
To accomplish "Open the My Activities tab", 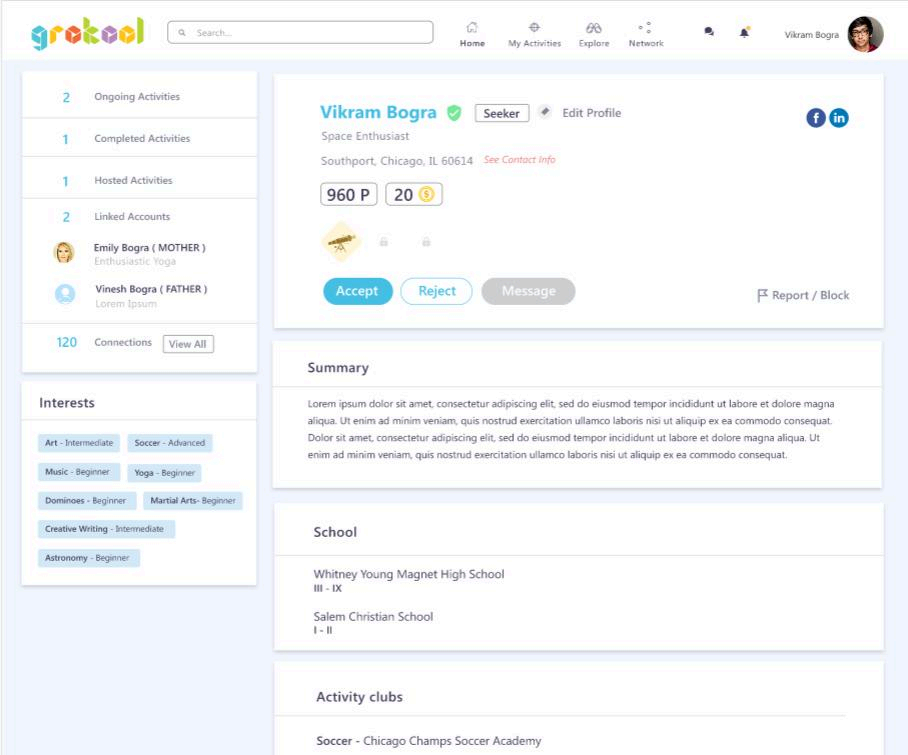I will point(534,34).
